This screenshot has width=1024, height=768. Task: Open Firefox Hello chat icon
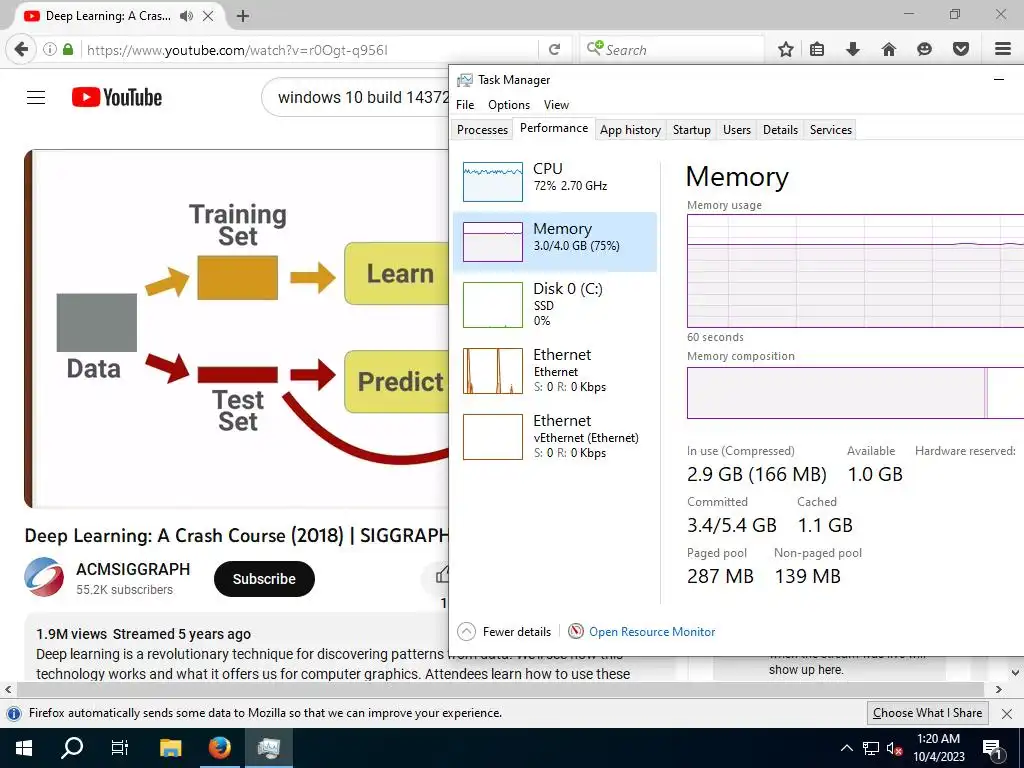pos(924,50)
